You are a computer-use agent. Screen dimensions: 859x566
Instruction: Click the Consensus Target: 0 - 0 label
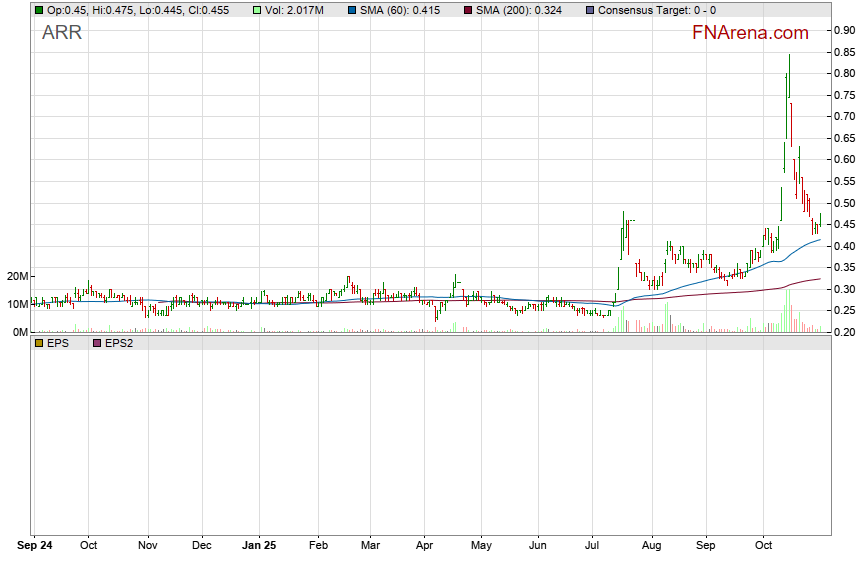[x=656, y=10]
